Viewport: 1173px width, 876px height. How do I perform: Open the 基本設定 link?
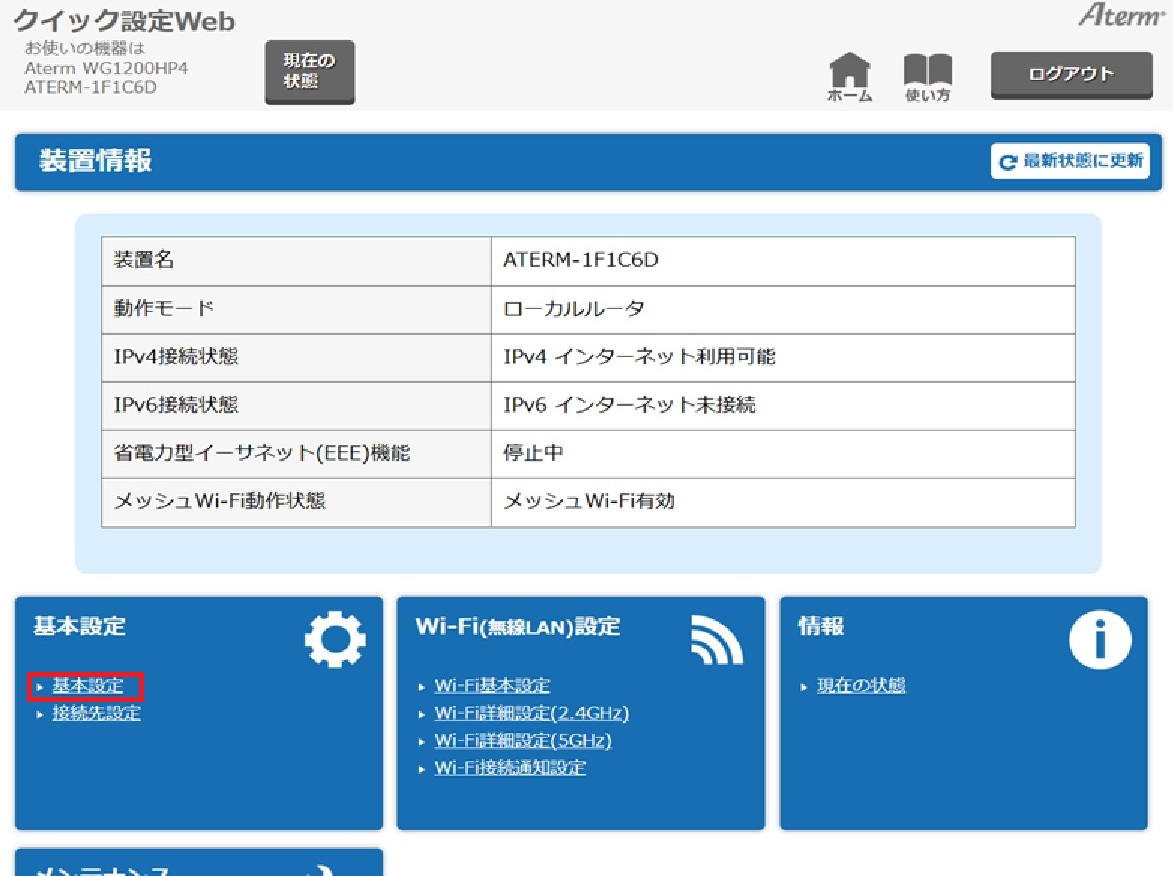(x=88, y=685)
